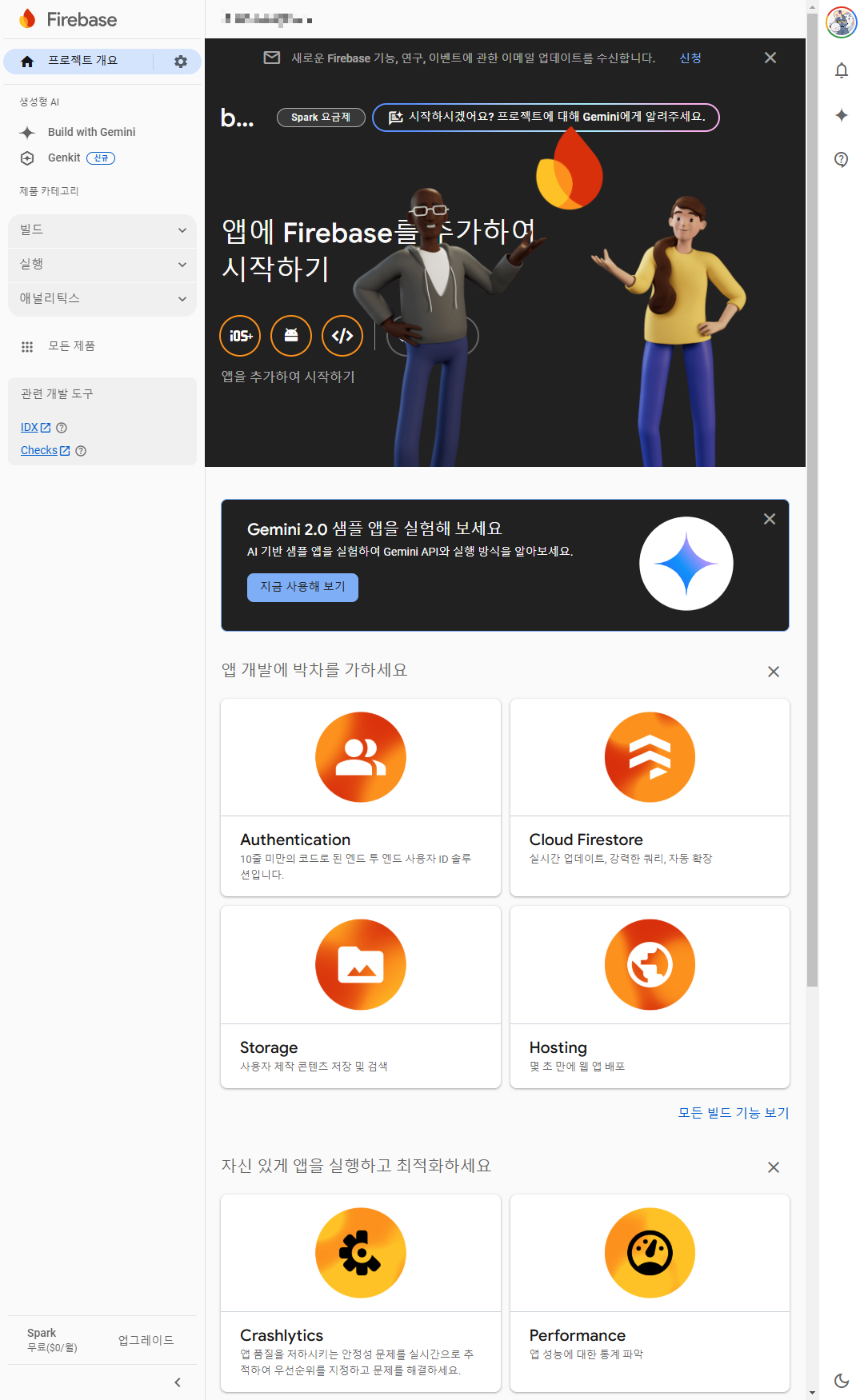
Task: Add an Android app
Action: (291, 336)
